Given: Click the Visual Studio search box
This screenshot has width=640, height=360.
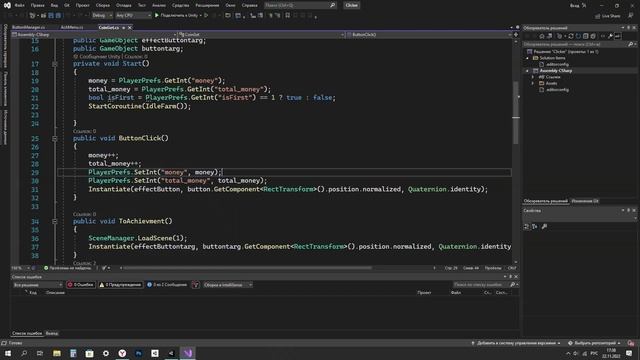Looking at the screenshot, I should tap(300, 5).
